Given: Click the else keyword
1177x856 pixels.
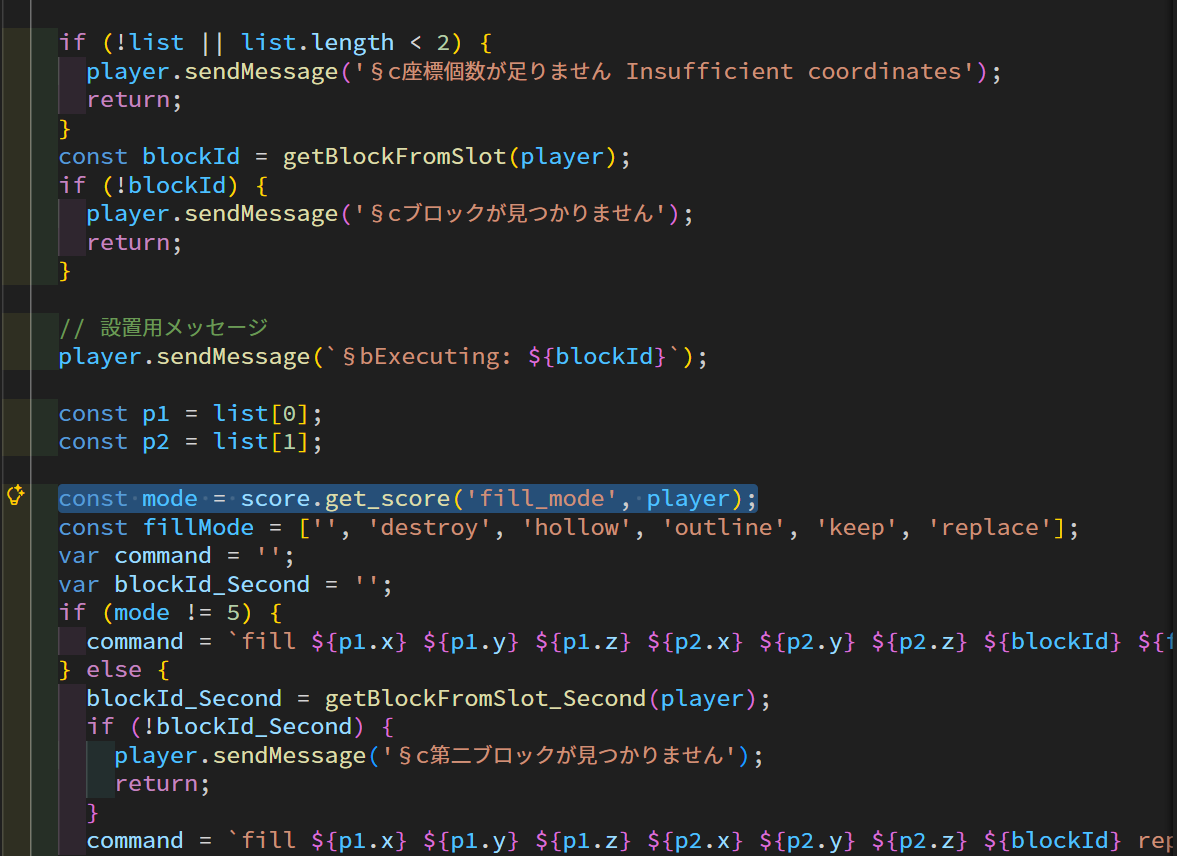Looking at the screenshot, I should 114,669.
